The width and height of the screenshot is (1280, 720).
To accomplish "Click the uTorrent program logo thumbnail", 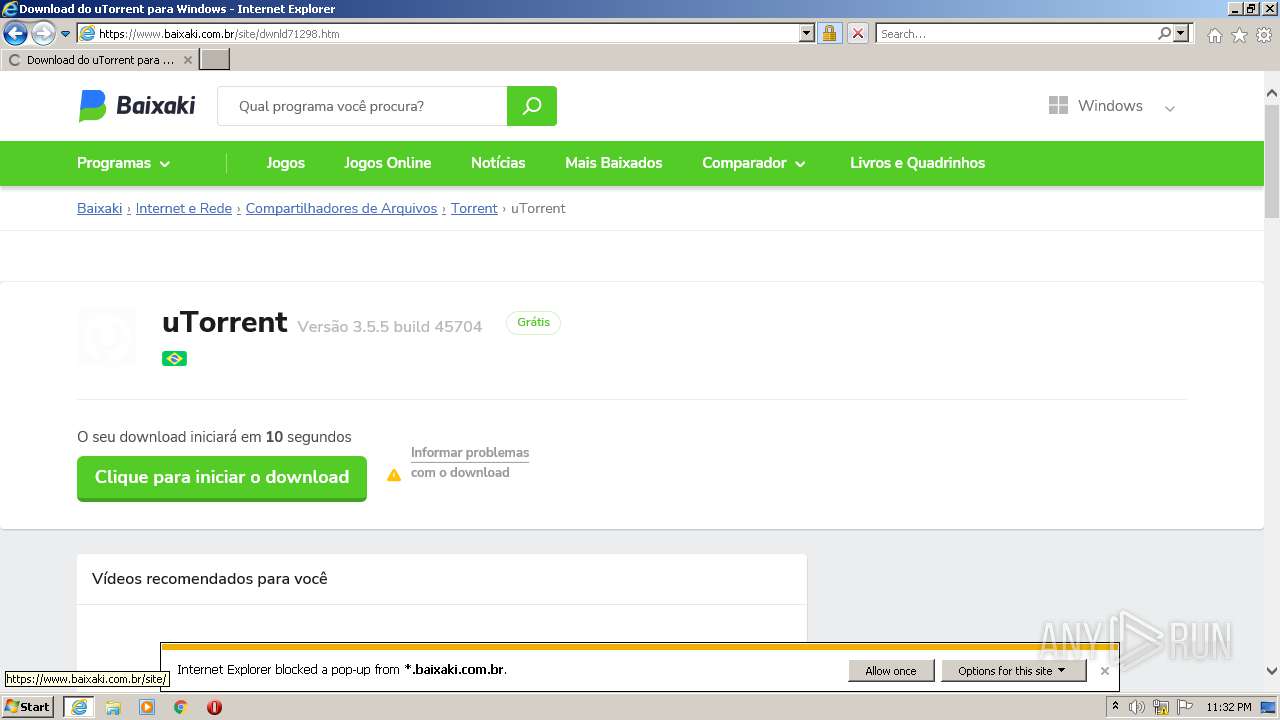I will pos(107,336).
